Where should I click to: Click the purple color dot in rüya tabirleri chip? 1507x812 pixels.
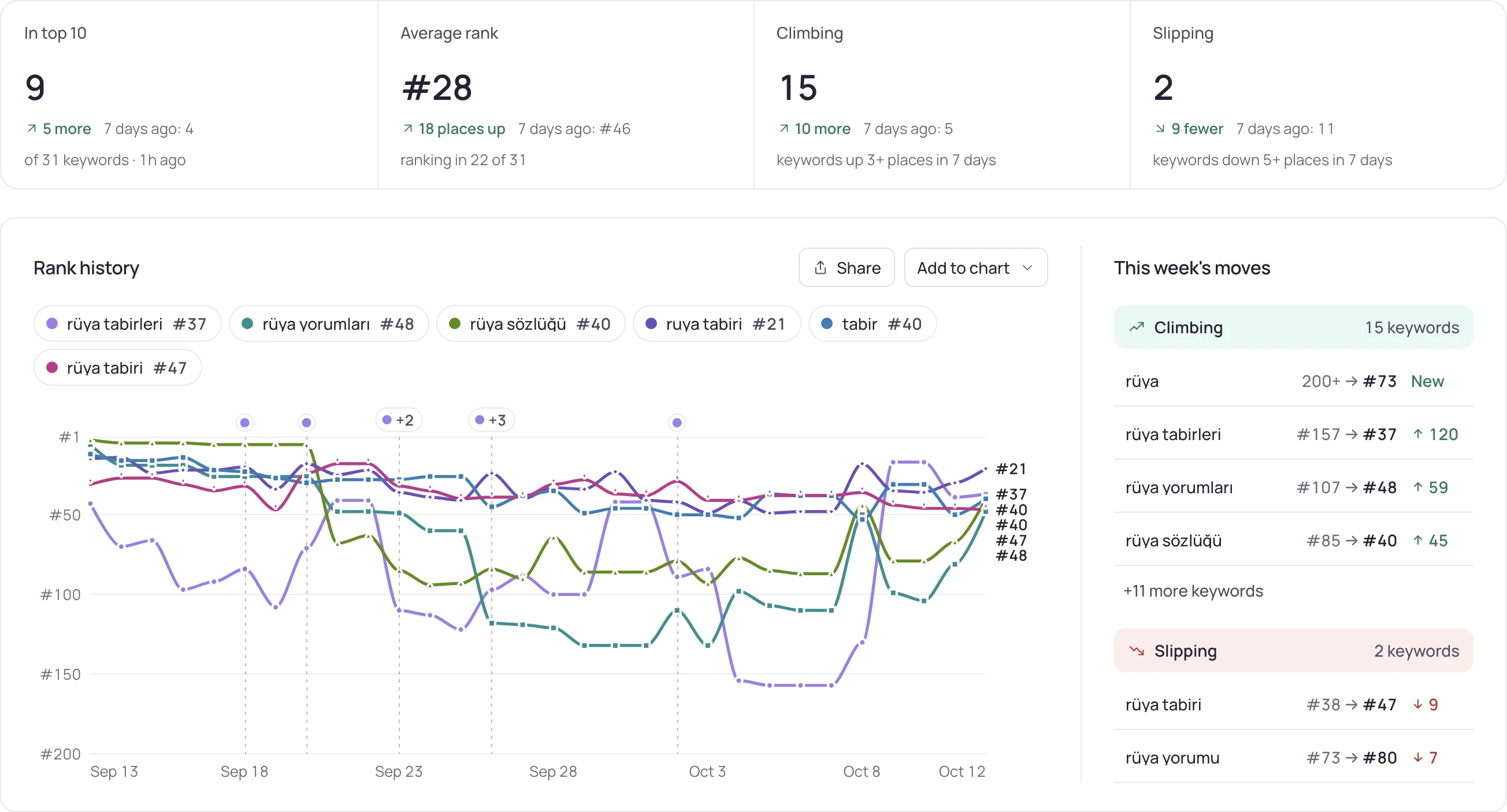click(51, 323)
